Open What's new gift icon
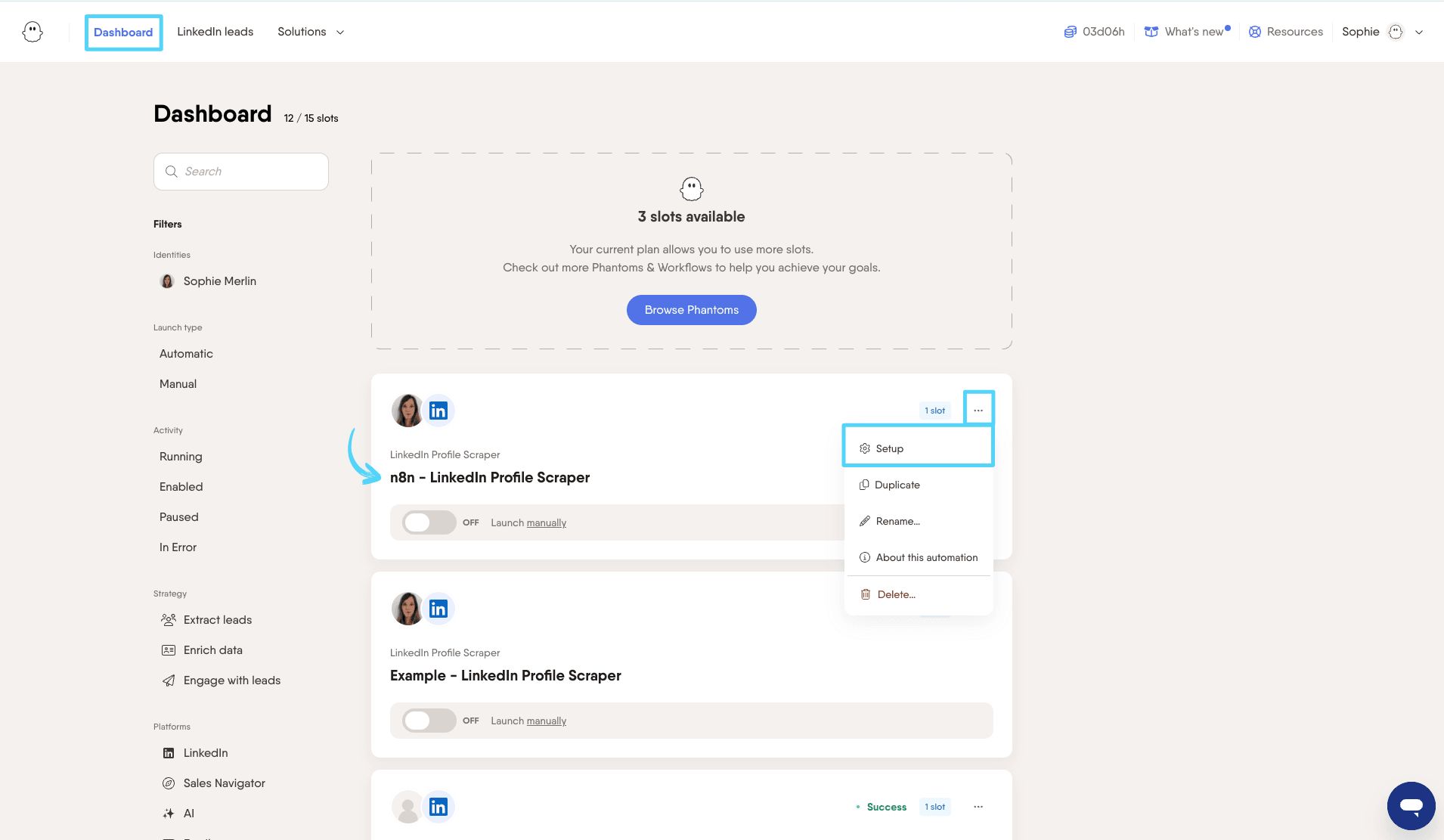The image size is (1444, 840). [x=1151, y=32]
